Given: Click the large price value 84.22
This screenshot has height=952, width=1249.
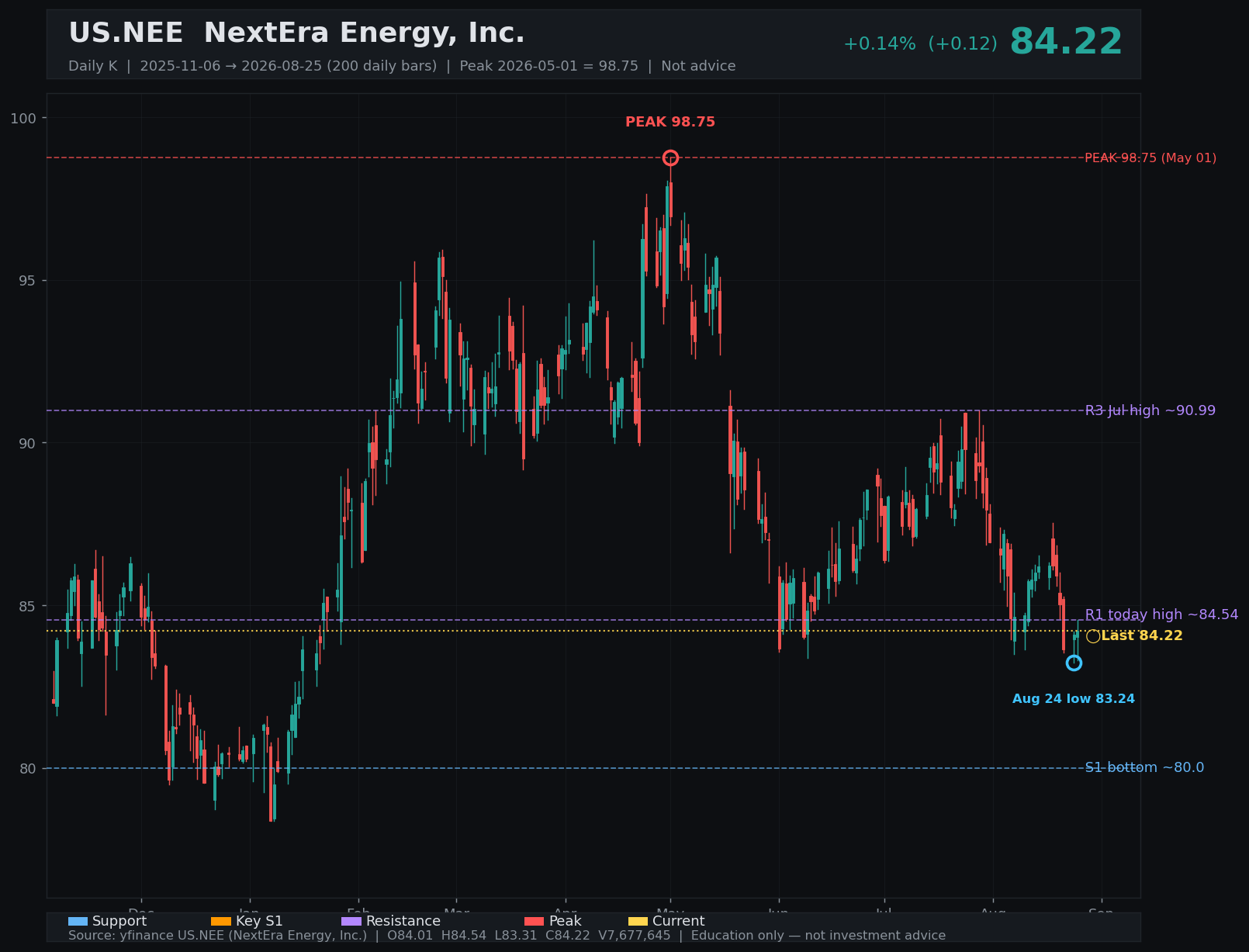Looking at the screenshot, I should 1066,42.
